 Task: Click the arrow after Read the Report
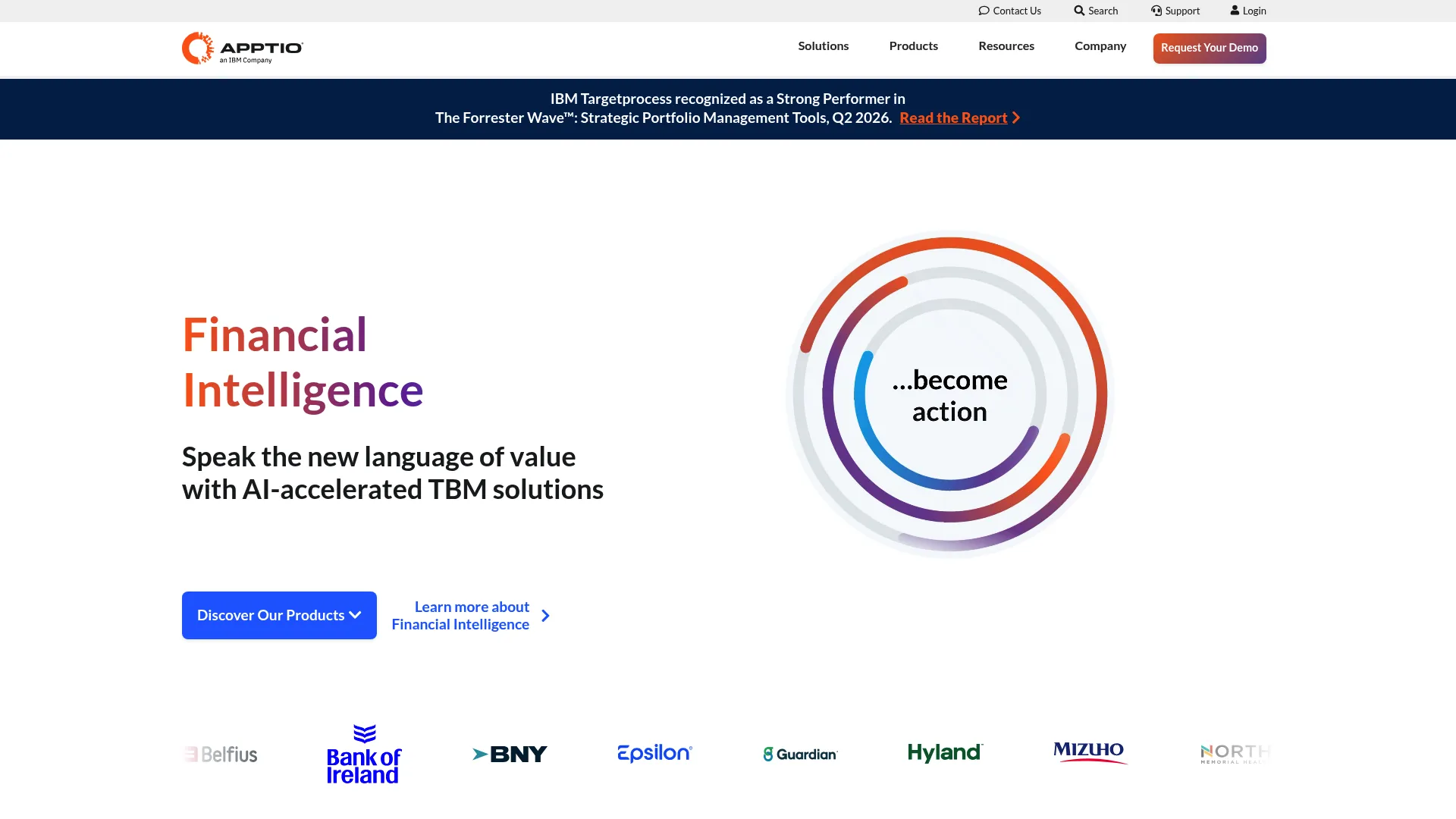(x=1016, y=118)
